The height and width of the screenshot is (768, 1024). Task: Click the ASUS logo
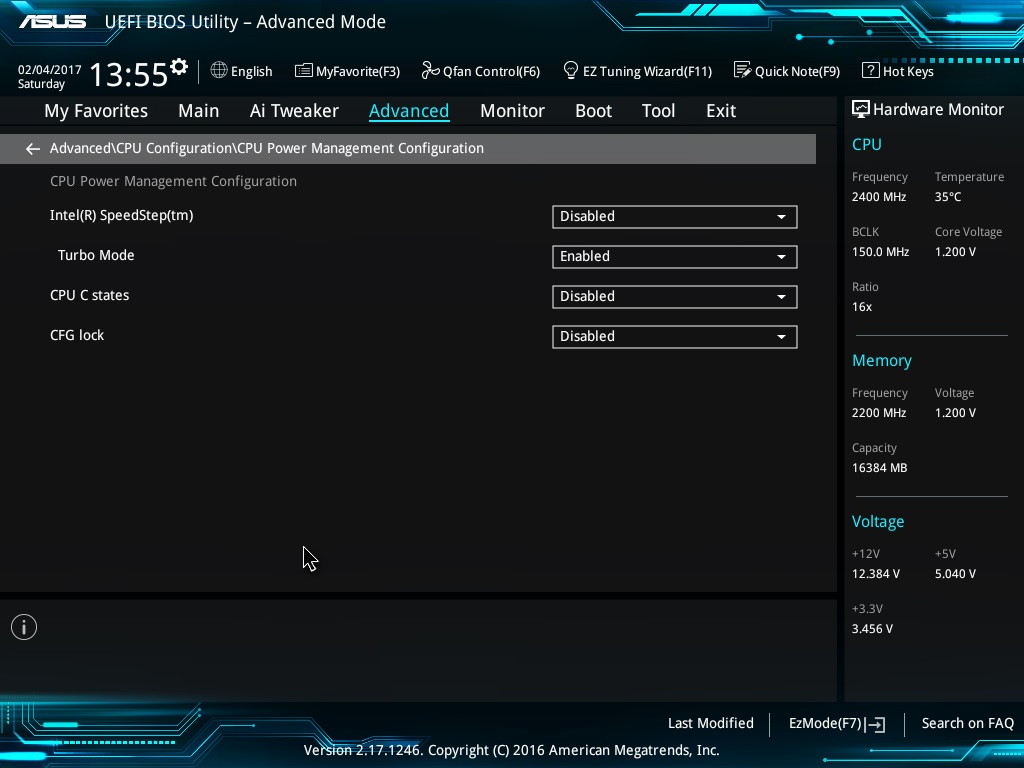(x=52, y=22)
